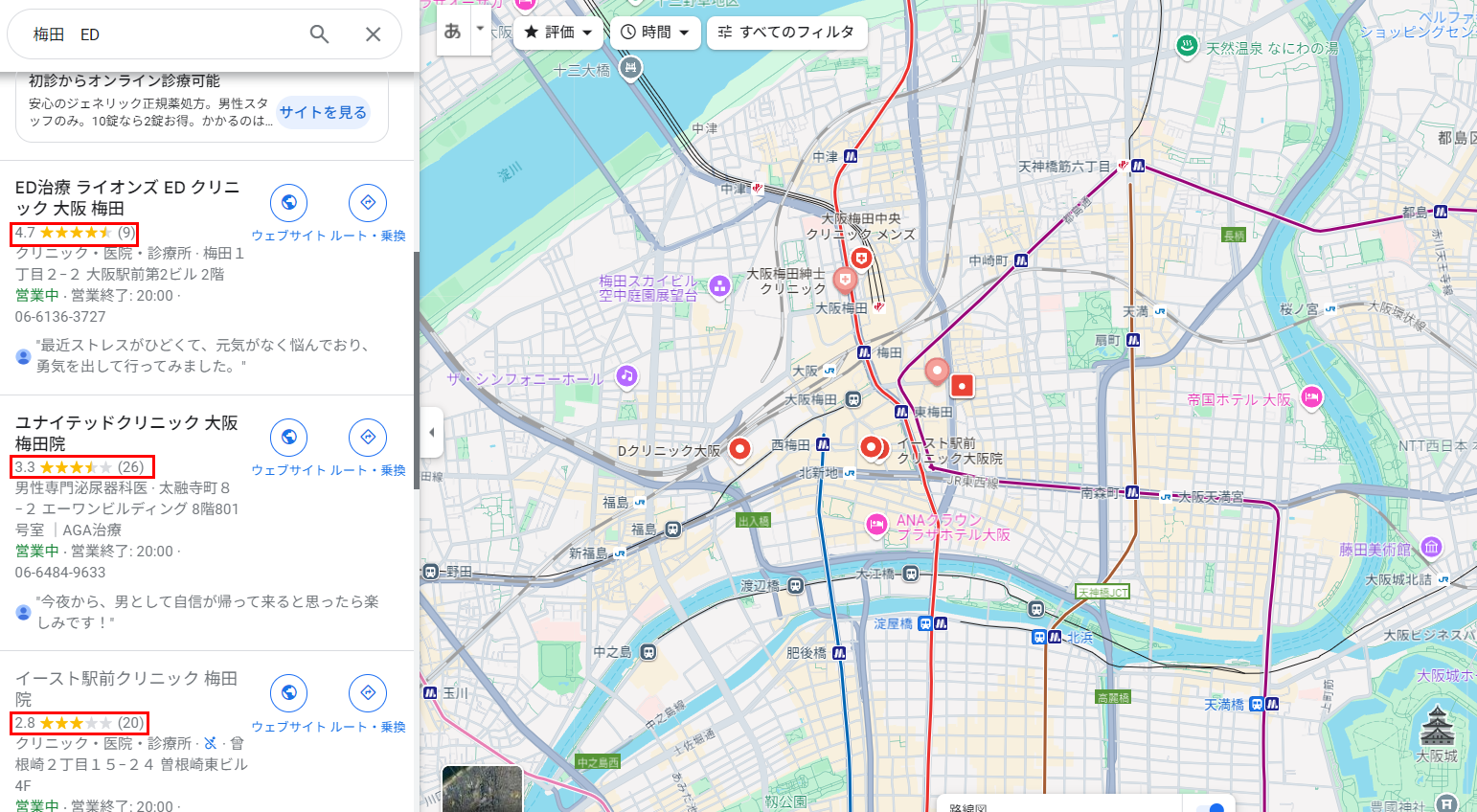Click the 東梅田 subway station icon
The width and height of the screenshot is (1477, 812).
901,412
